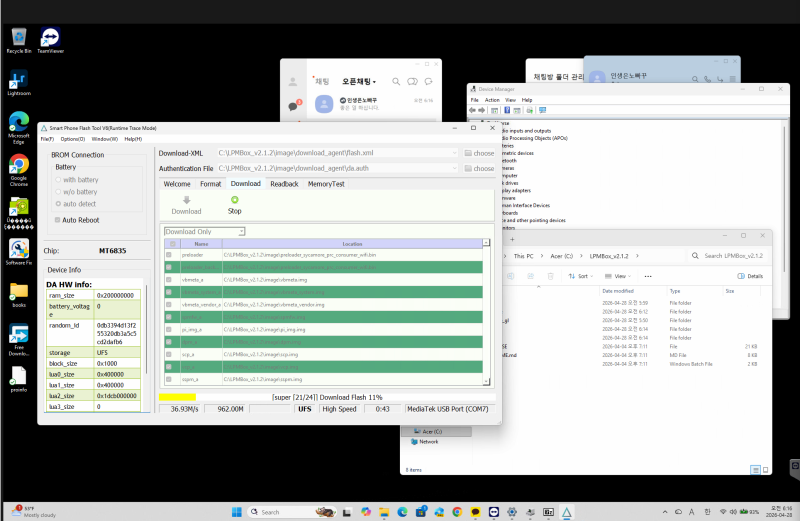
Task: Click the search icon in the chat window
Action: click(396, 82)
